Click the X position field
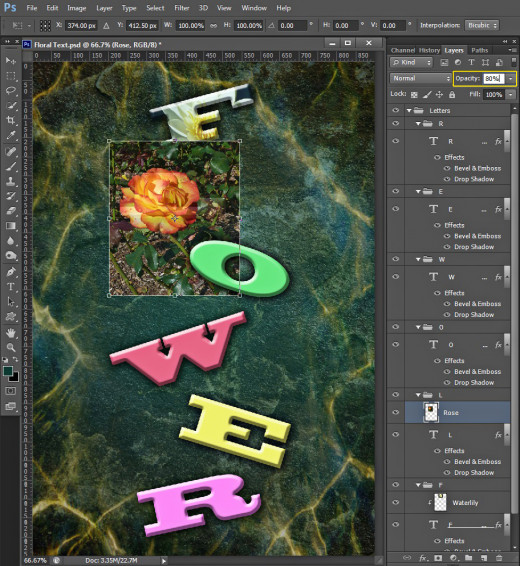The image size is (520, 566). click(82, 26)
